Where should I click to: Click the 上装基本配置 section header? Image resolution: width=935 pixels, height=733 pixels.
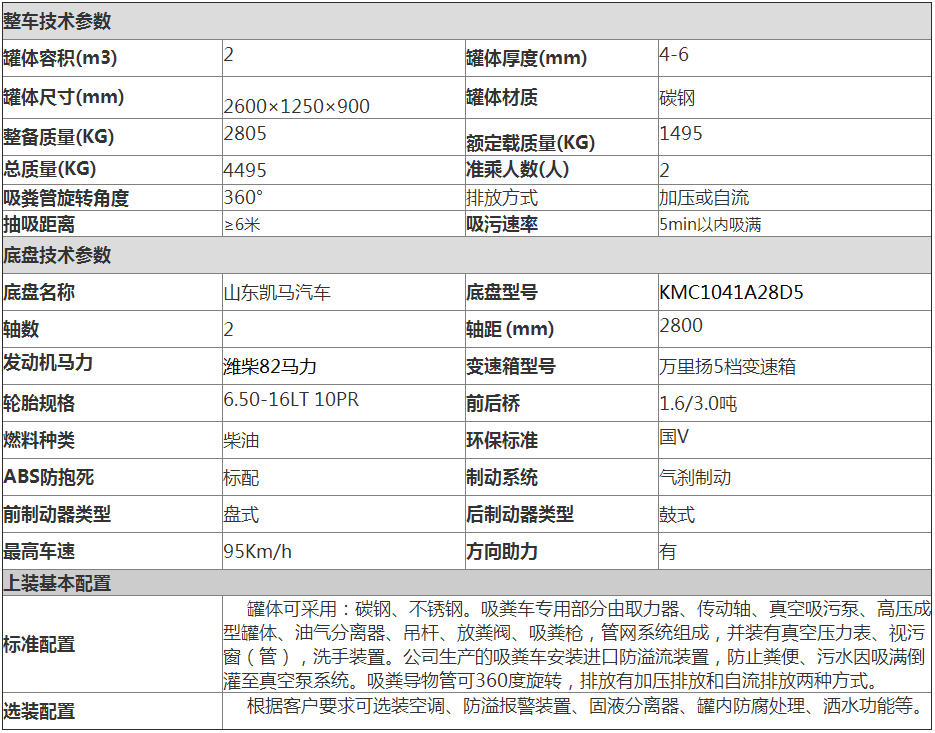pyautogui.click(x=58, y=583)
